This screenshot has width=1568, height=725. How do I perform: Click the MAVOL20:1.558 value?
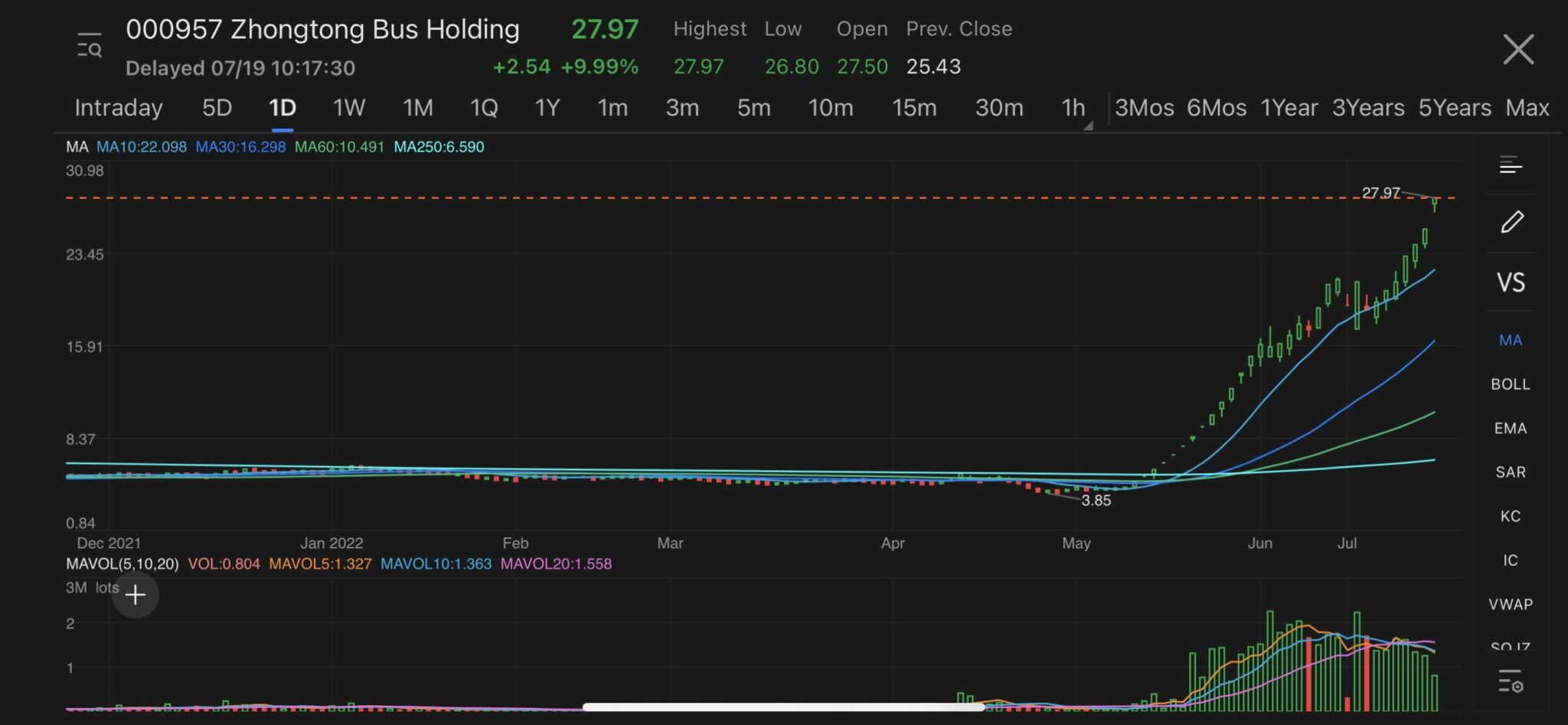coord(556,564)
